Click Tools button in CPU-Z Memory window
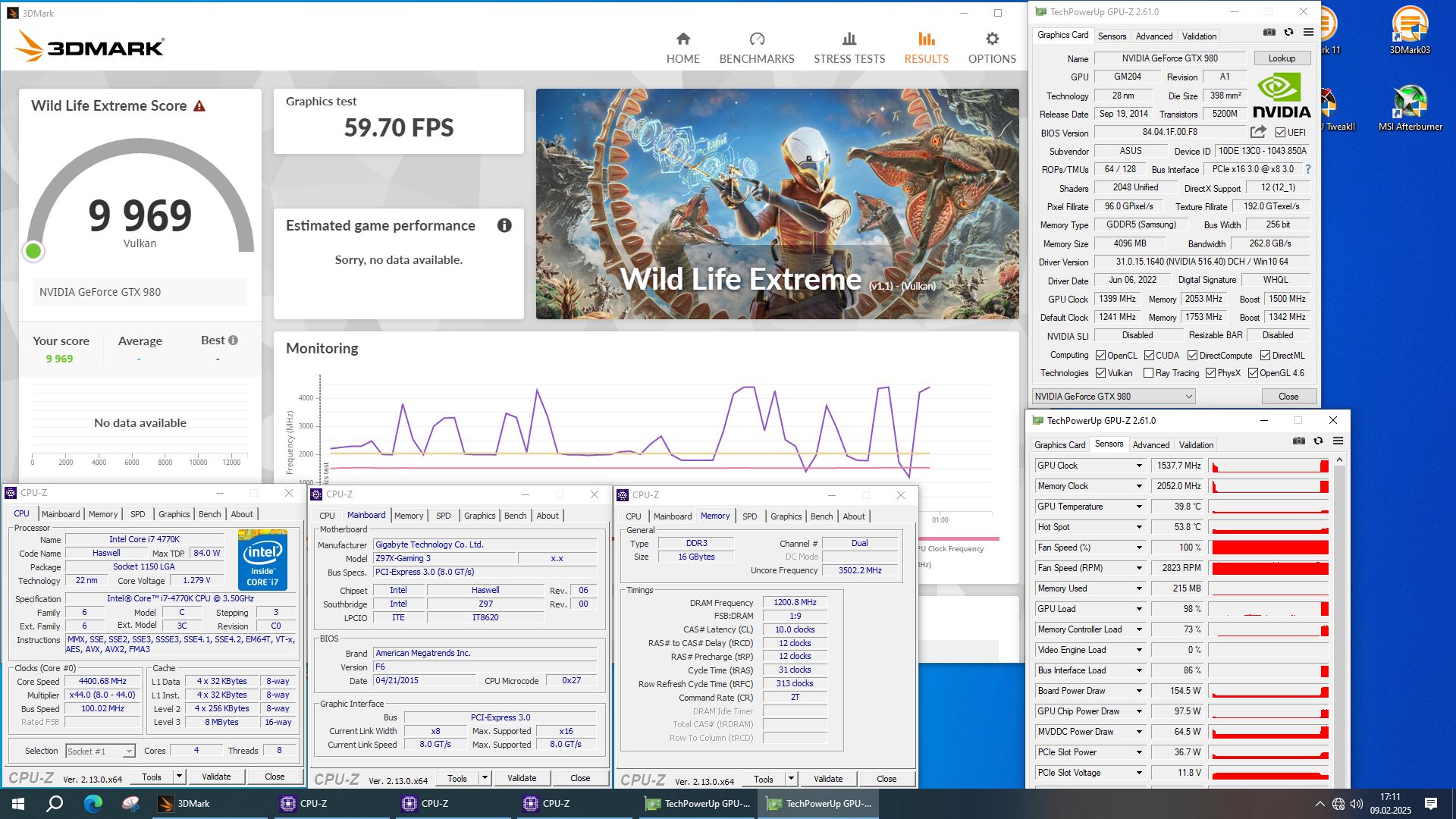This screenshot has width=1456, height=819. [x=763, y=780]
